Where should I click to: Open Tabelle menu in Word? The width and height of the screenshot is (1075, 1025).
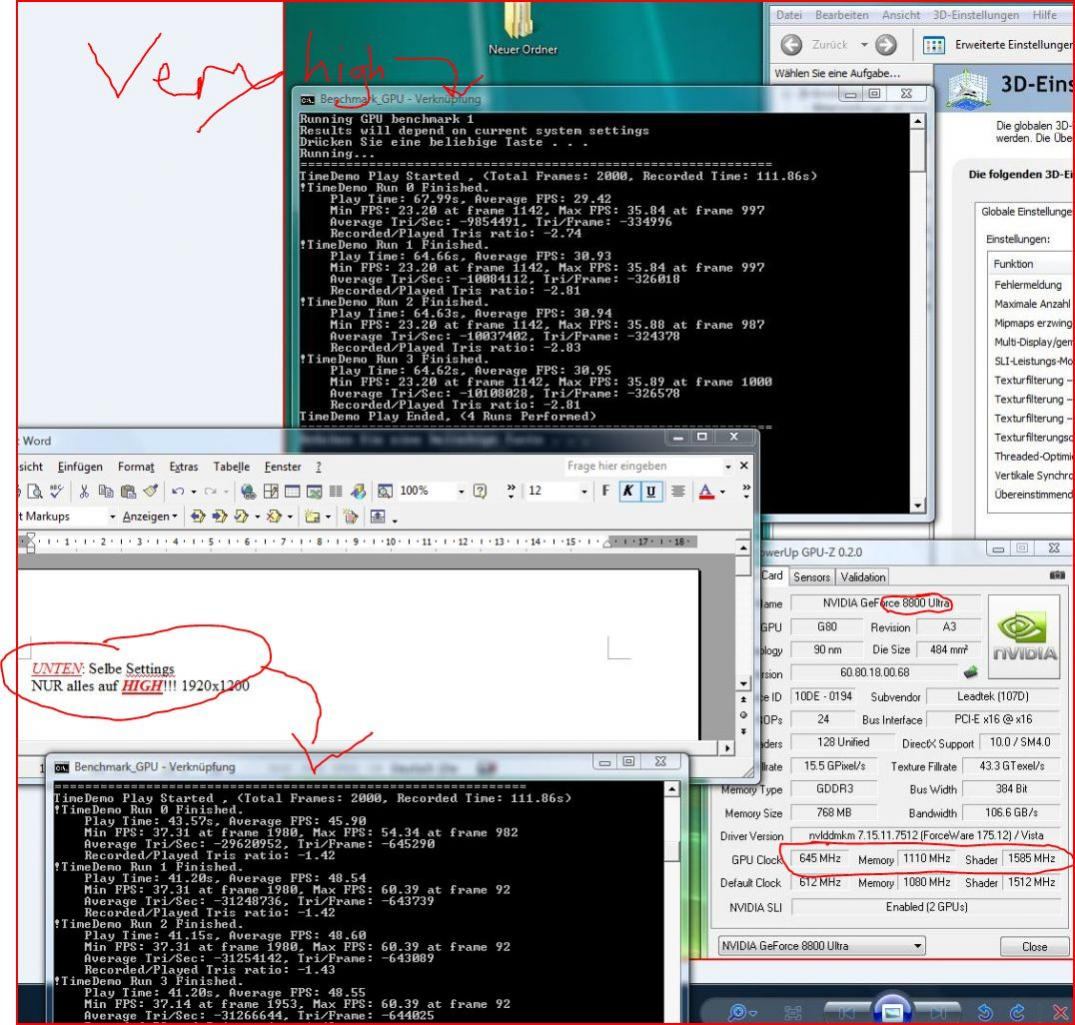(231, 467)
